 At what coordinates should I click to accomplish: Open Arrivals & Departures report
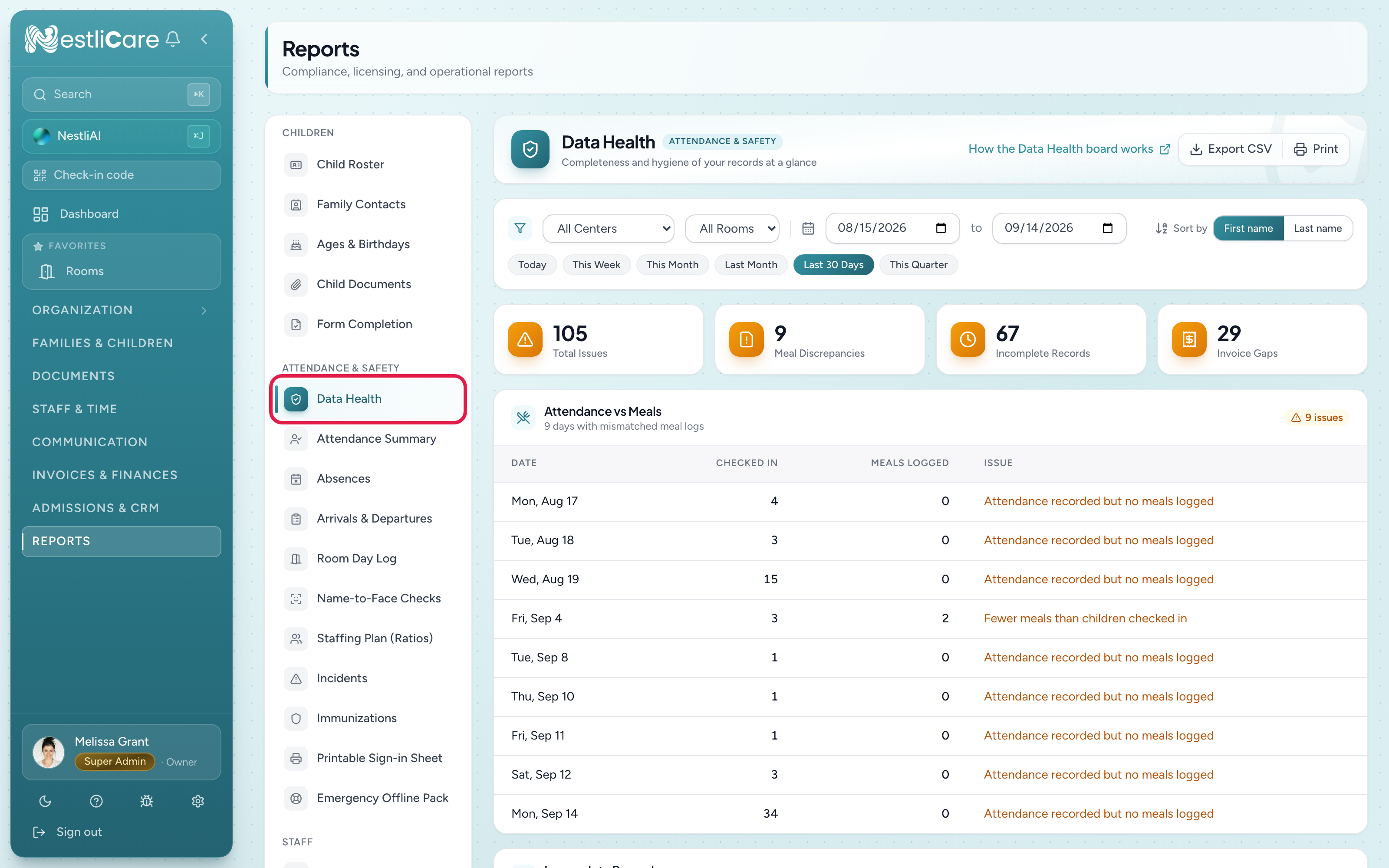pyautogui.click(x=368, y=518)
